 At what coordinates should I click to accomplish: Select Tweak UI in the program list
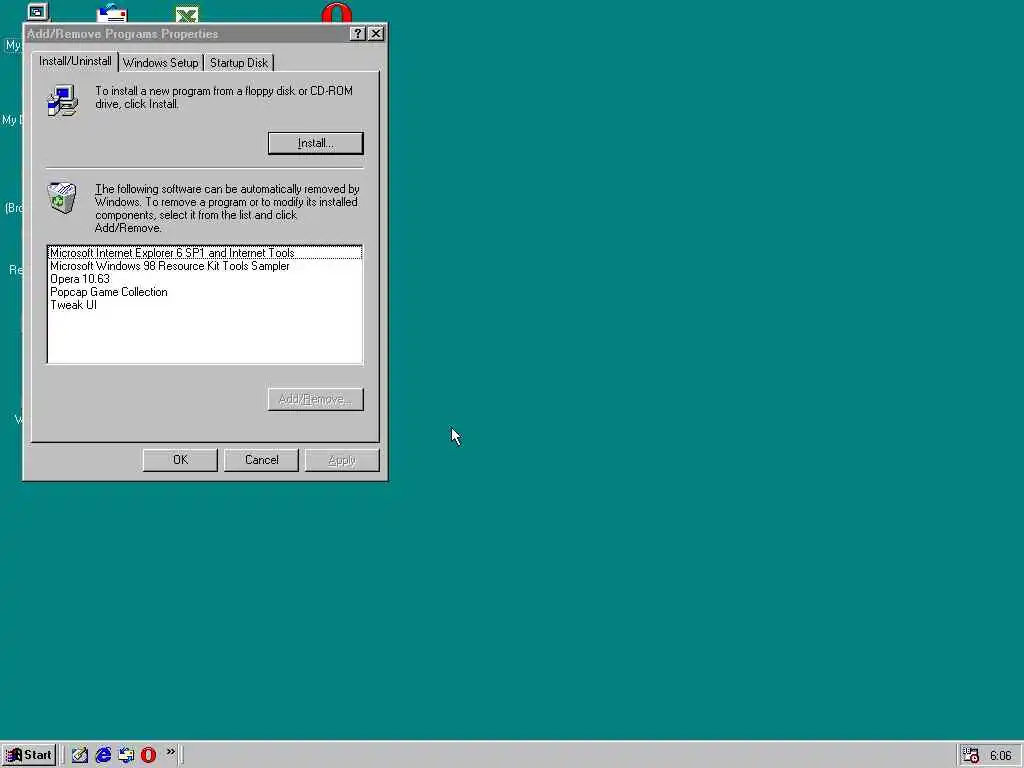(x=205, y=305)
